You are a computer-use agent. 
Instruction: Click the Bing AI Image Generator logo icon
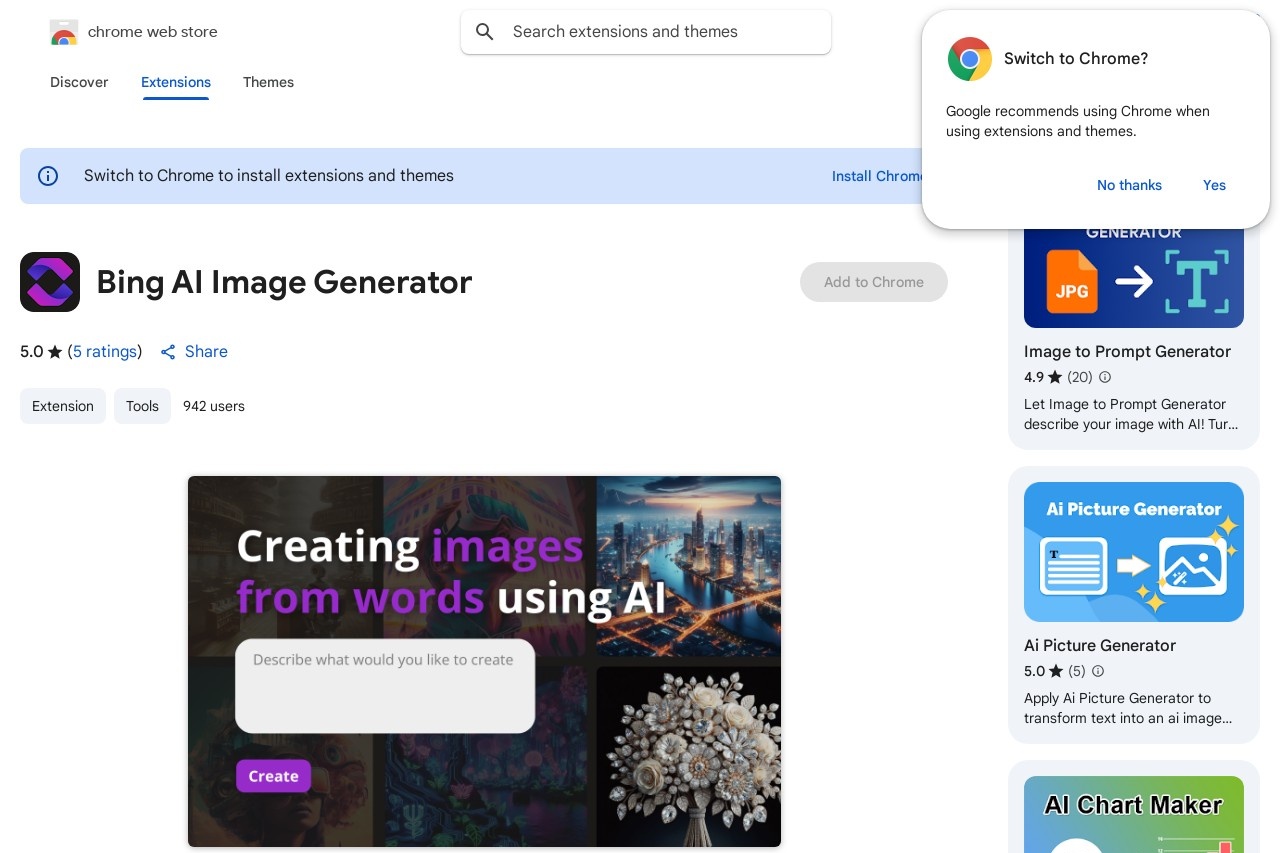[x=50, y=282]
